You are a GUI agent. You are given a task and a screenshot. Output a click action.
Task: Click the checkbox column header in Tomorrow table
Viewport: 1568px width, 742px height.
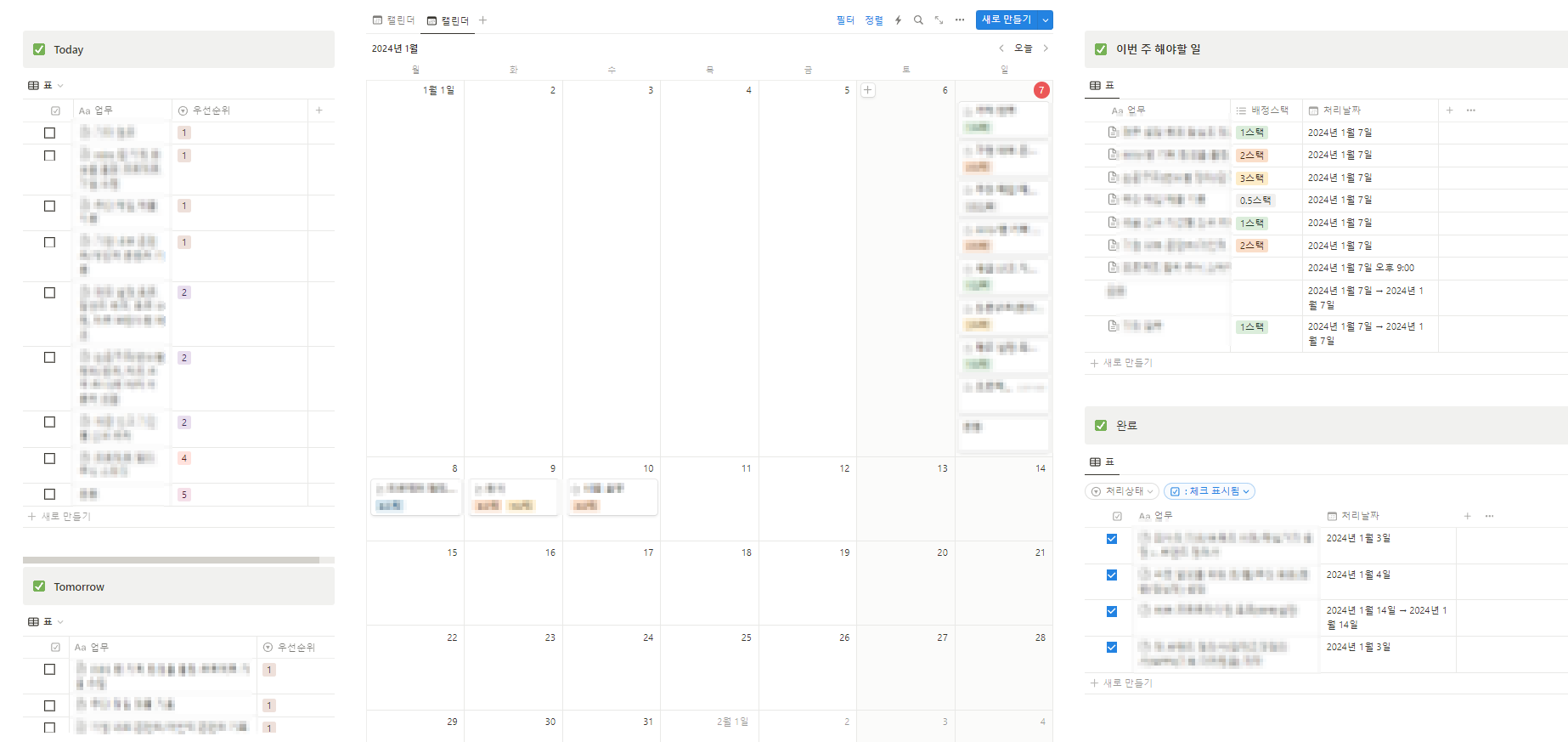click(x=55, y=648)
